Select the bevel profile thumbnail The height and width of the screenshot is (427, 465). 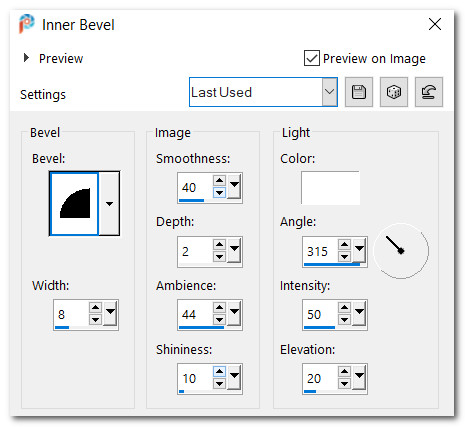pyautogui.click(x=74, y=203)
